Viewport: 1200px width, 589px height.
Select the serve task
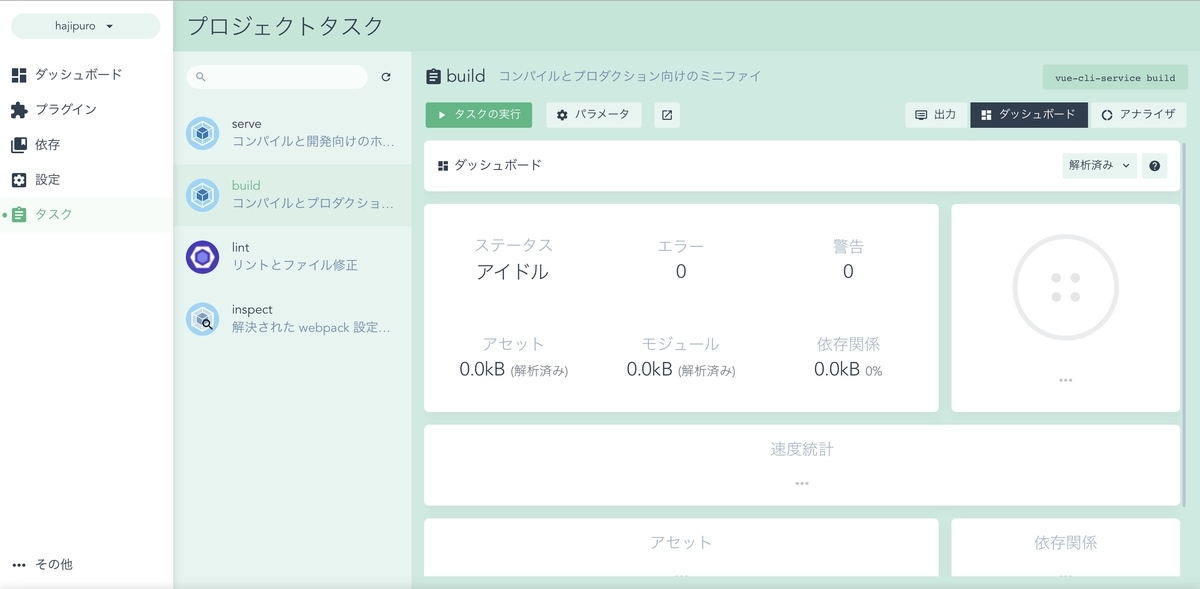292,133
